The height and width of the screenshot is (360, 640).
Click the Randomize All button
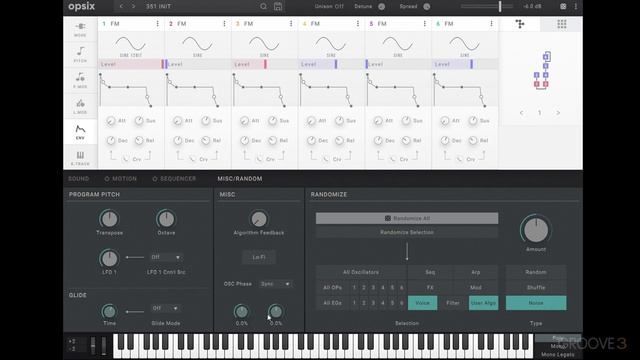[407, 218]
